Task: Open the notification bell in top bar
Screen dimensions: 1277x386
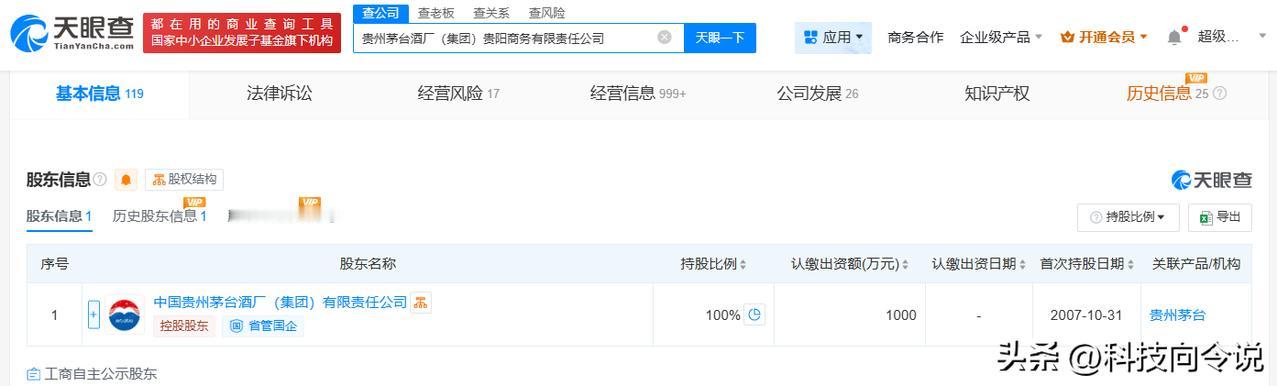Action: pos(1174,37)
